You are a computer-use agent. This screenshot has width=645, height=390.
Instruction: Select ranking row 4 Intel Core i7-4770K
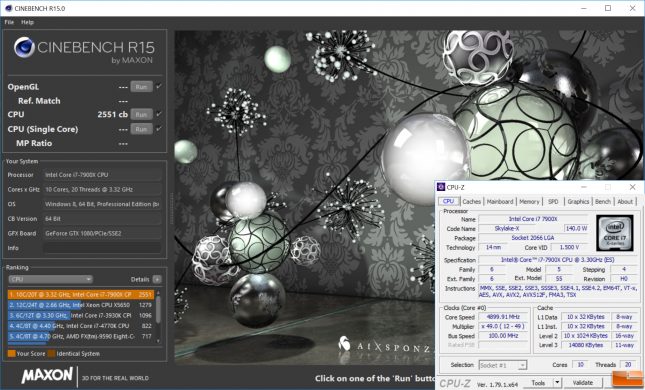pos(81,326)
